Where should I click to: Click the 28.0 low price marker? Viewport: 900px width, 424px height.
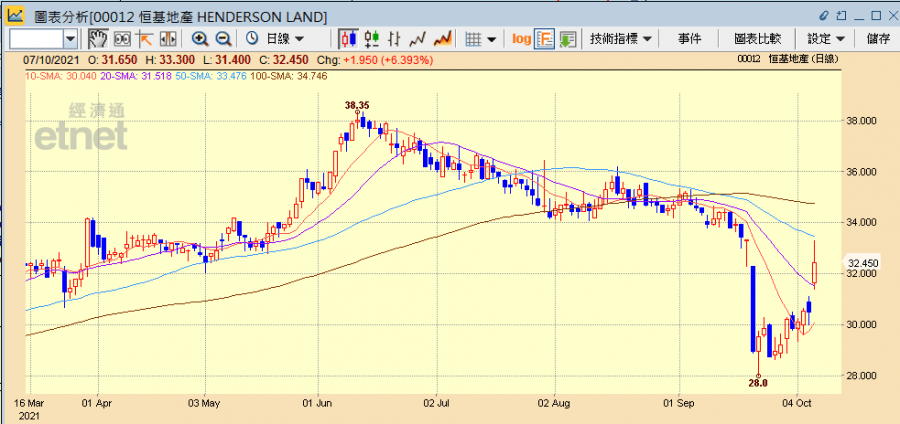[x=758, y=383]
